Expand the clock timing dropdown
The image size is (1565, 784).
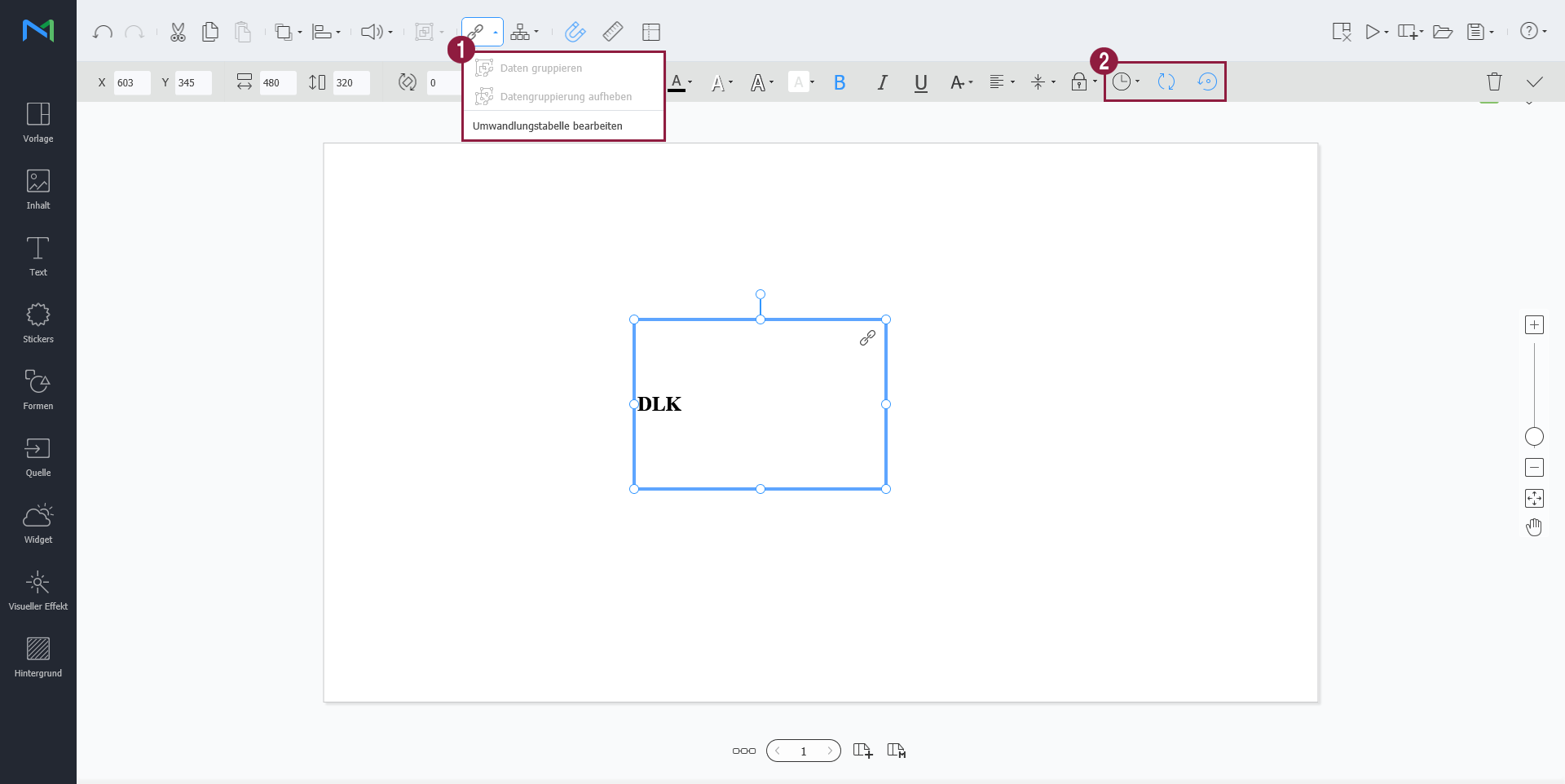coord(1126,81)
